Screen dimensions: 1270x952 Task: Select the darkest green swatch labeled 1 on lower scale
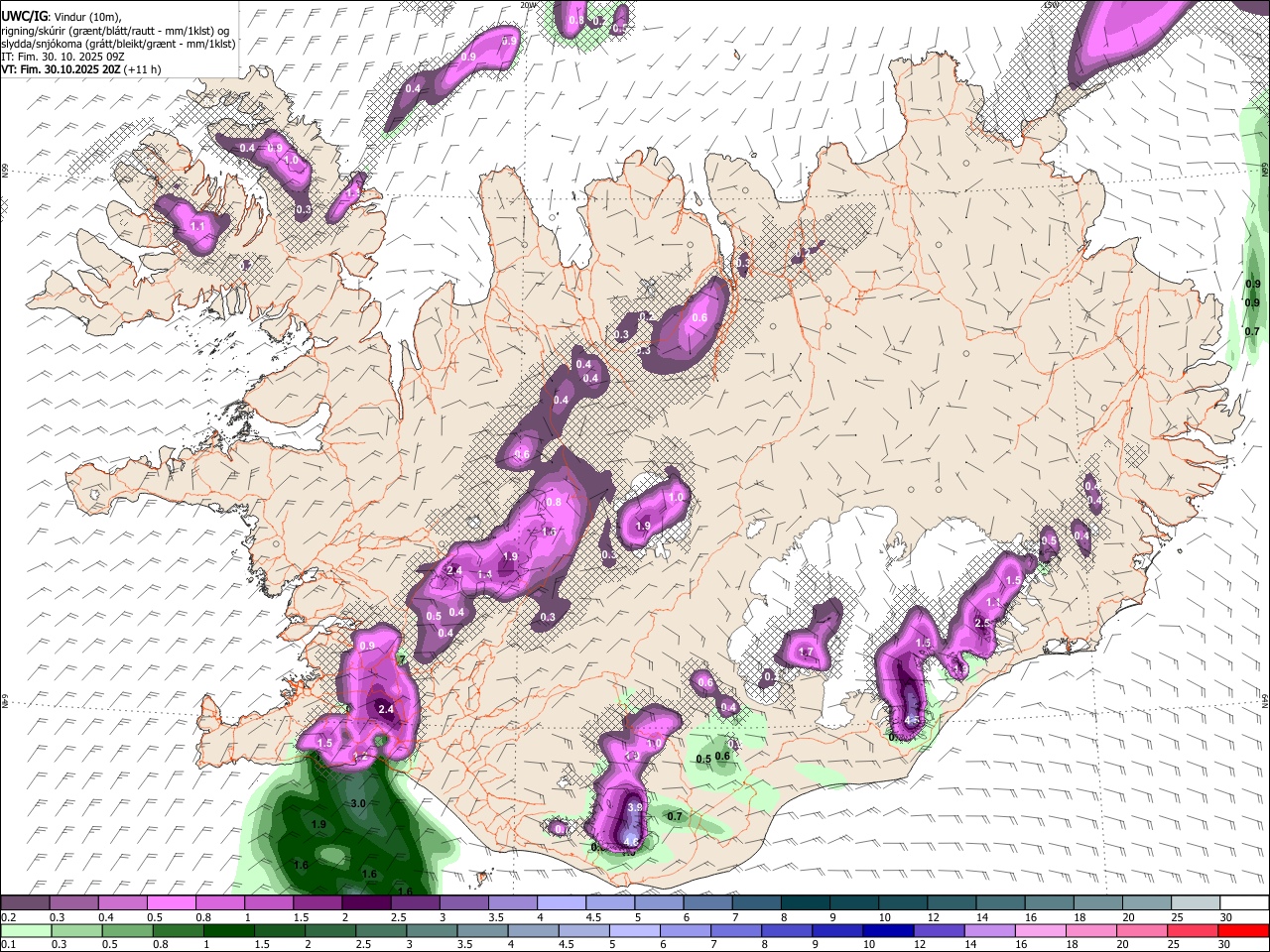tap(229, 930)
